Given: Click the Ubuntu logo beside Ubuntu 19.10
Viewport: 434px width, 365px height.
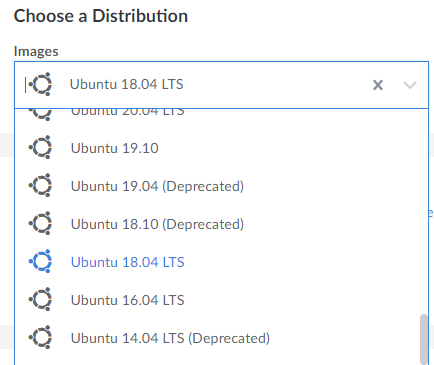Looking at the screenshot, I should [x=40, y=147].
